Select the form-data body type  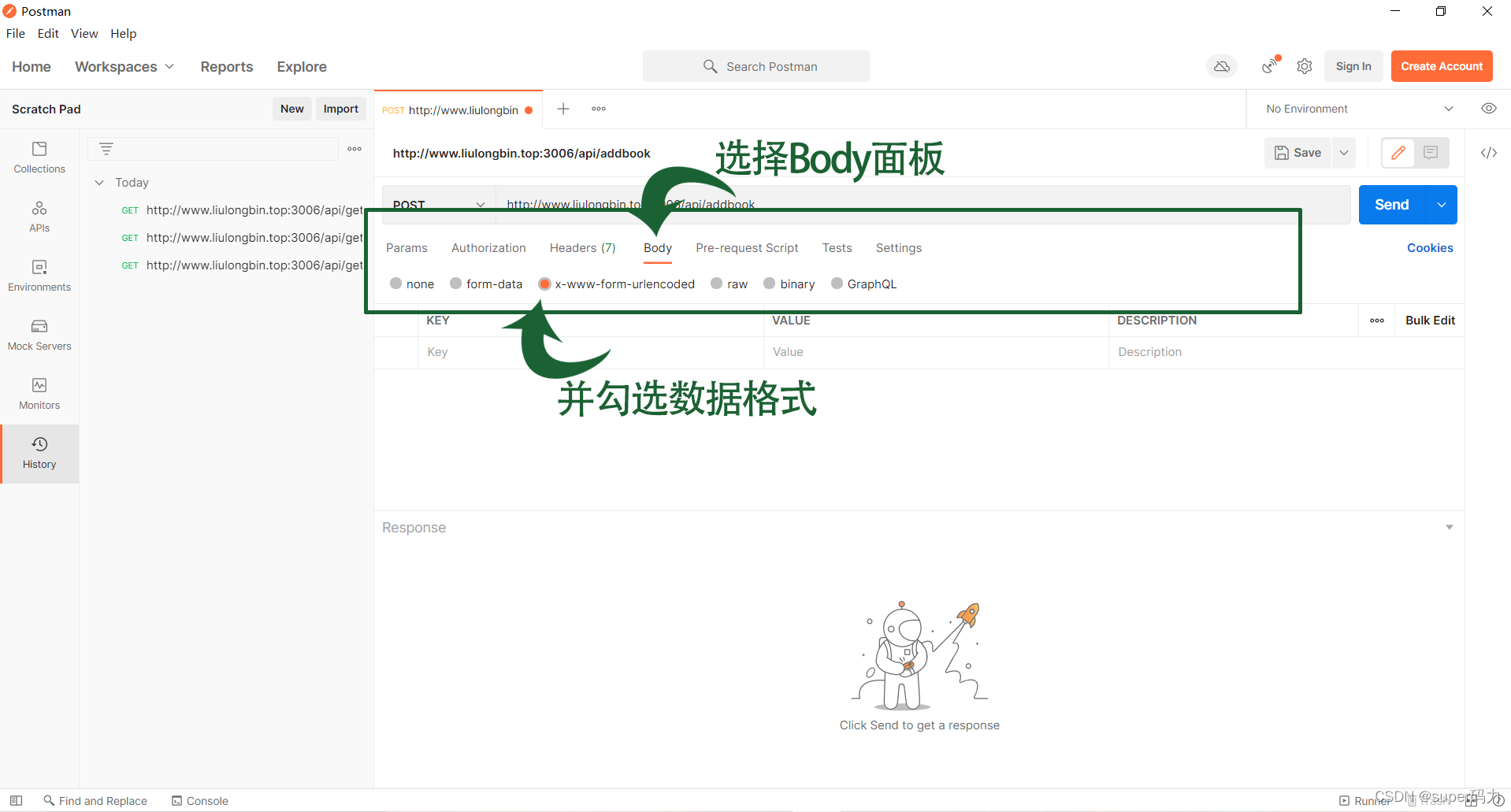click(x=455, y=284)
